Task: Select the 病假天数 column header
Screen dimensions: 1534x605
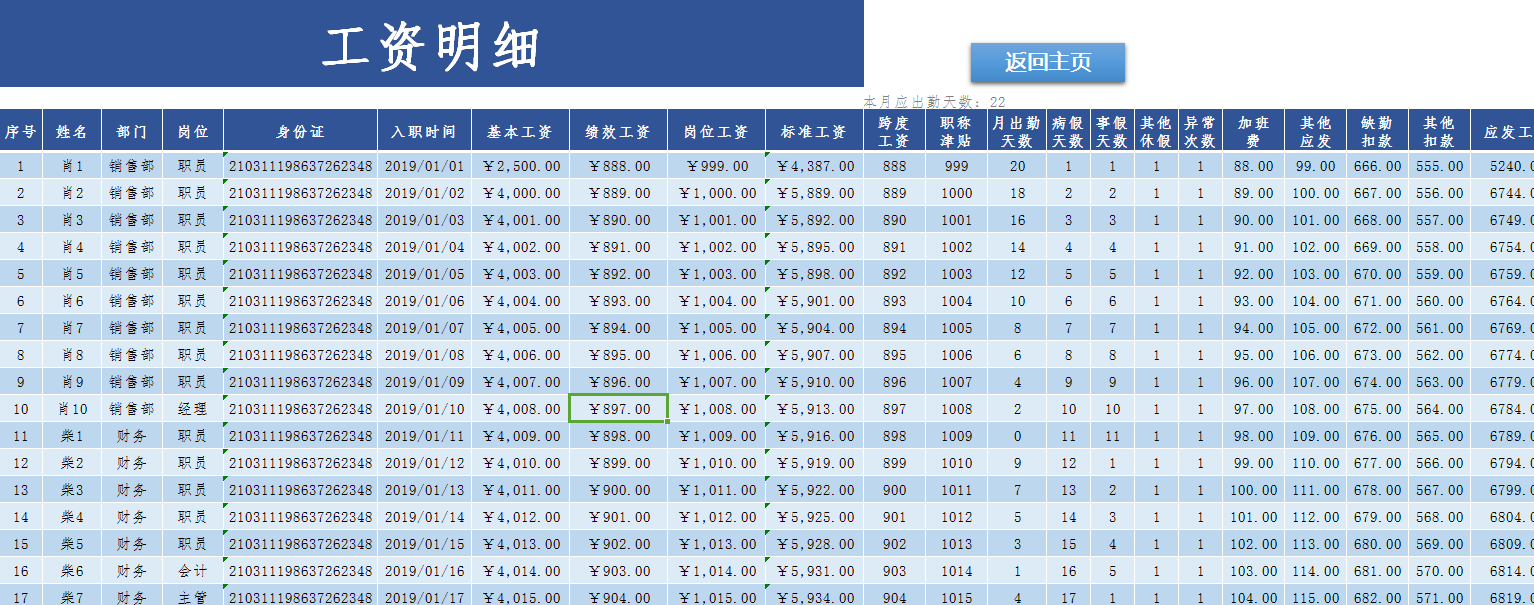Action: [x=1068, y=131]
